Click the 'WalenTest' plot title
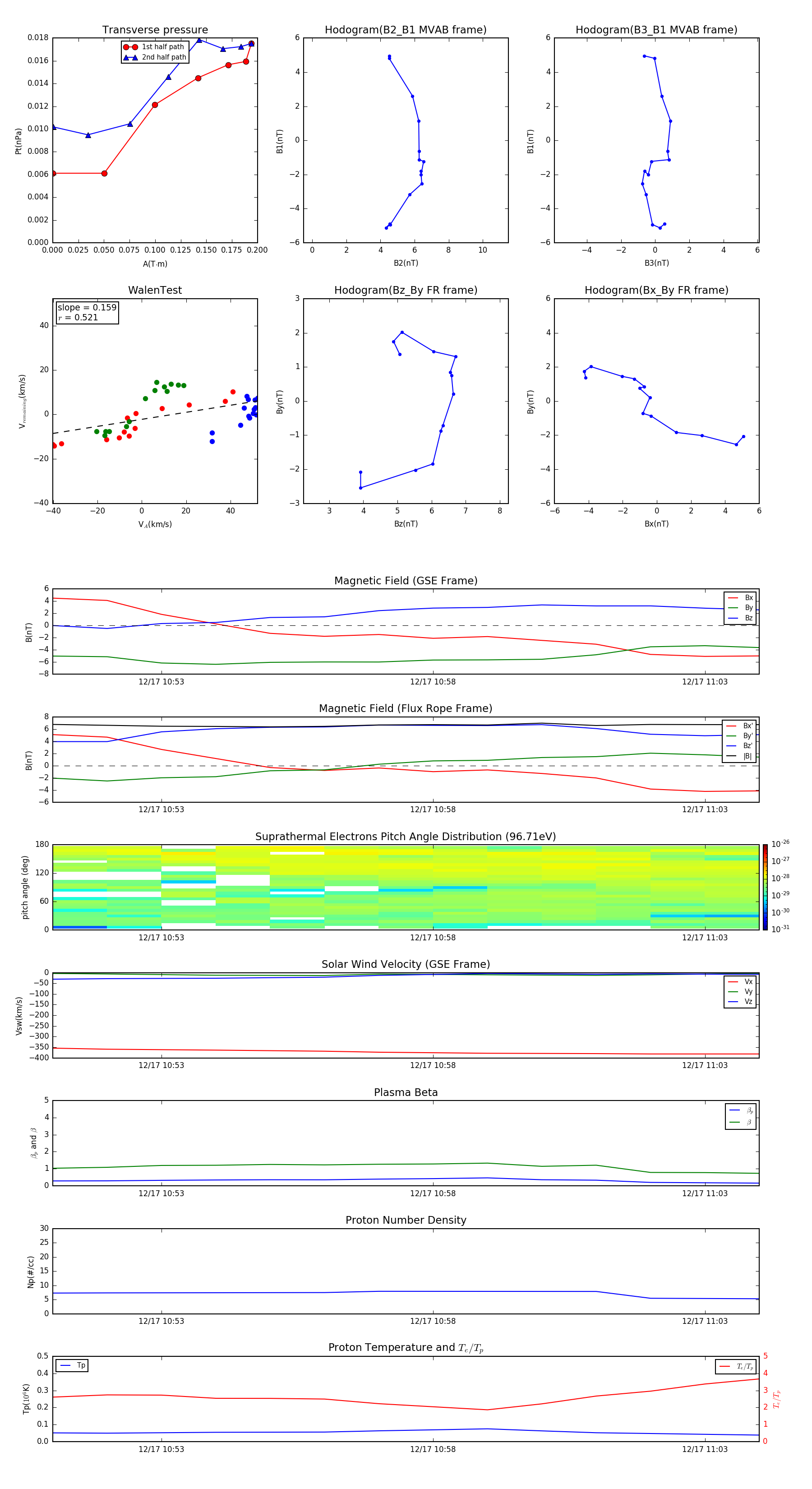This screenshot has width=812, height=1489. click(x=155, y=290)
